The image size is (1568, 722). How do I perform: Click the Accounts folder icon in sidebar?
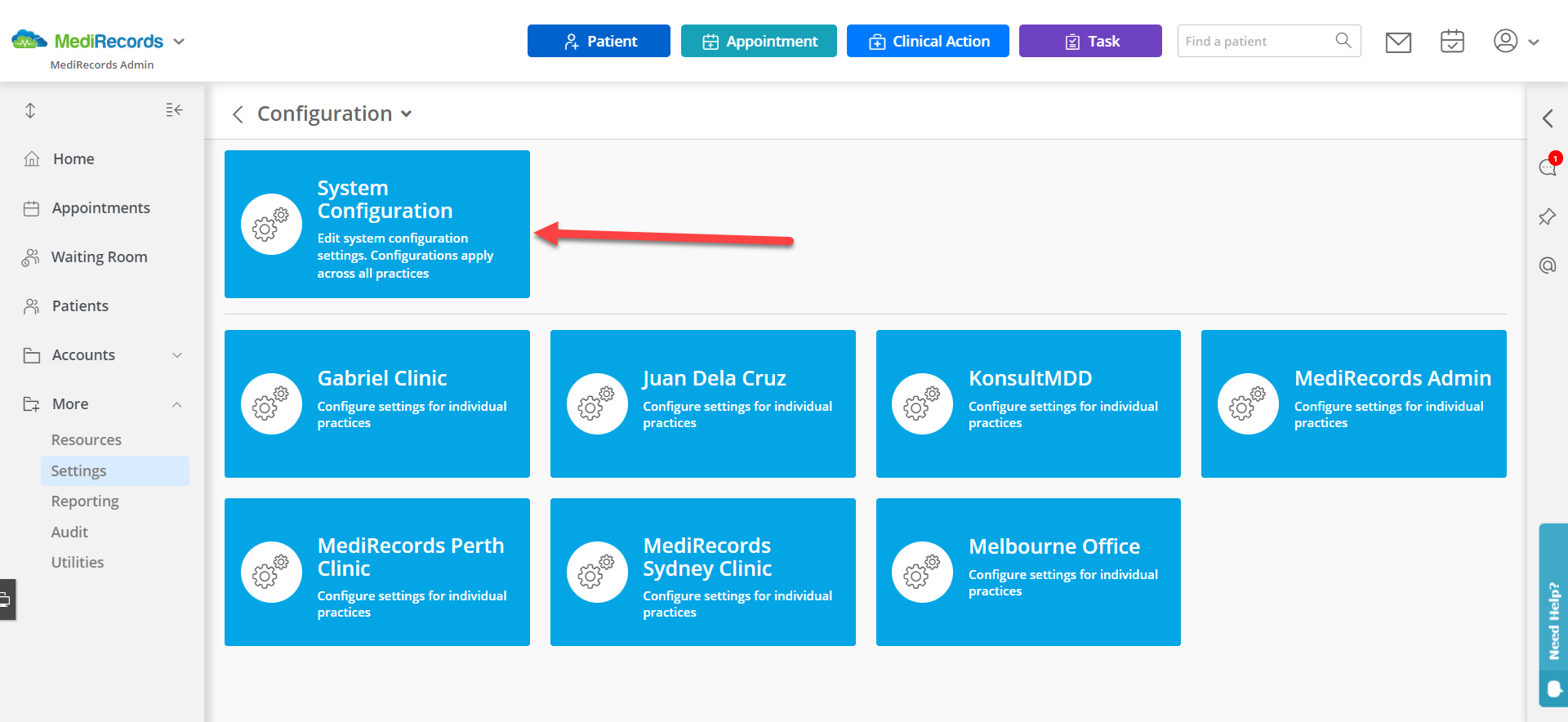32,355
